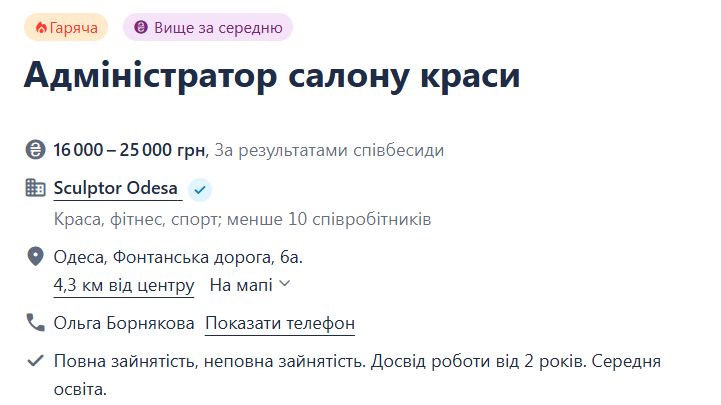Click the company building icon

[x=35, y=188]
